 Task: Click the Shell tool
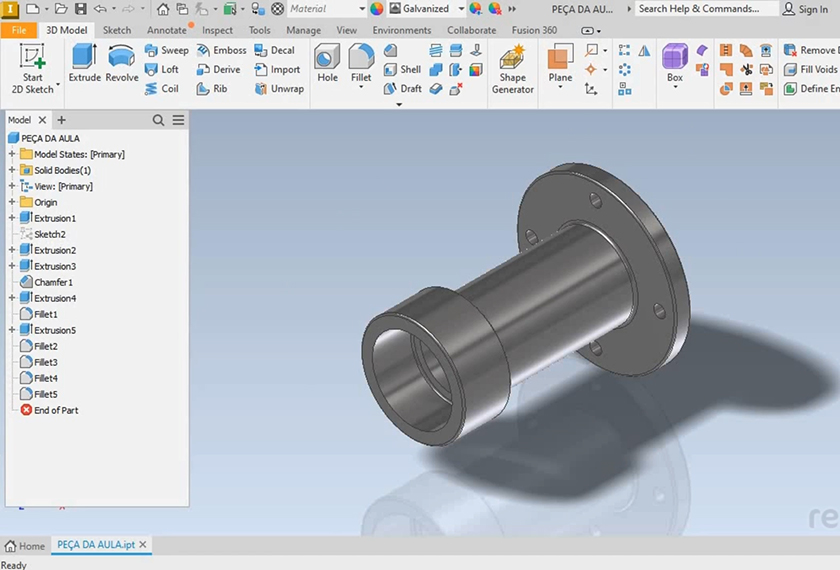402,69
